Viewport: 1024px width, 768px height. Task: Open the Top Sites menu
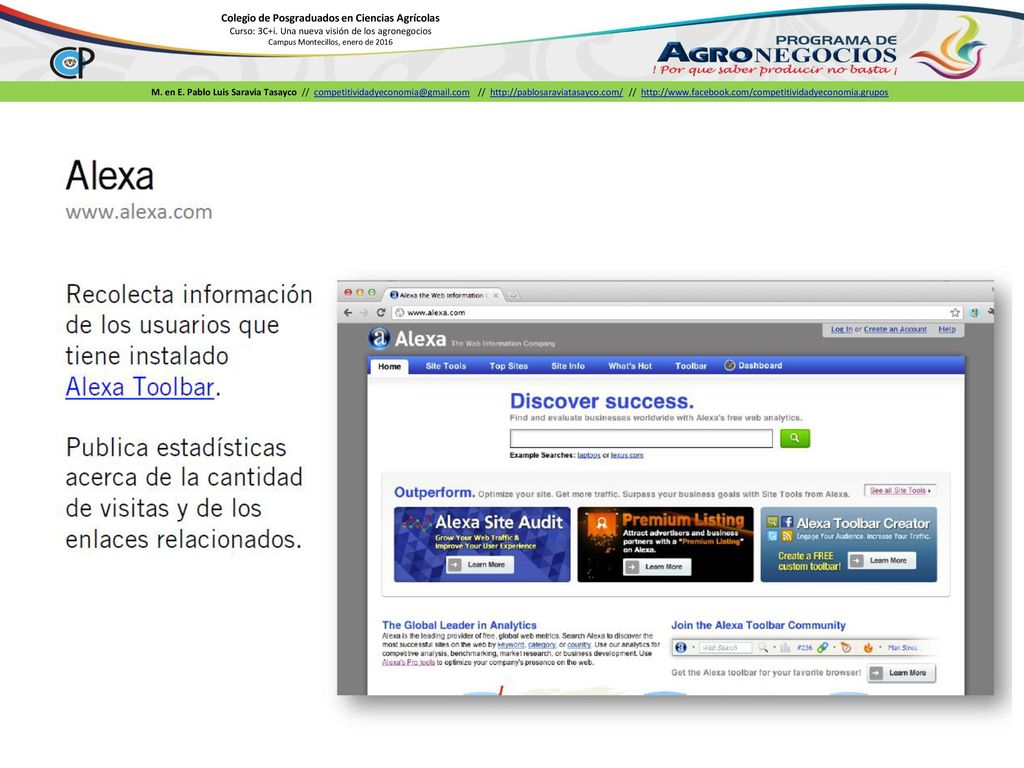(509, 366)
